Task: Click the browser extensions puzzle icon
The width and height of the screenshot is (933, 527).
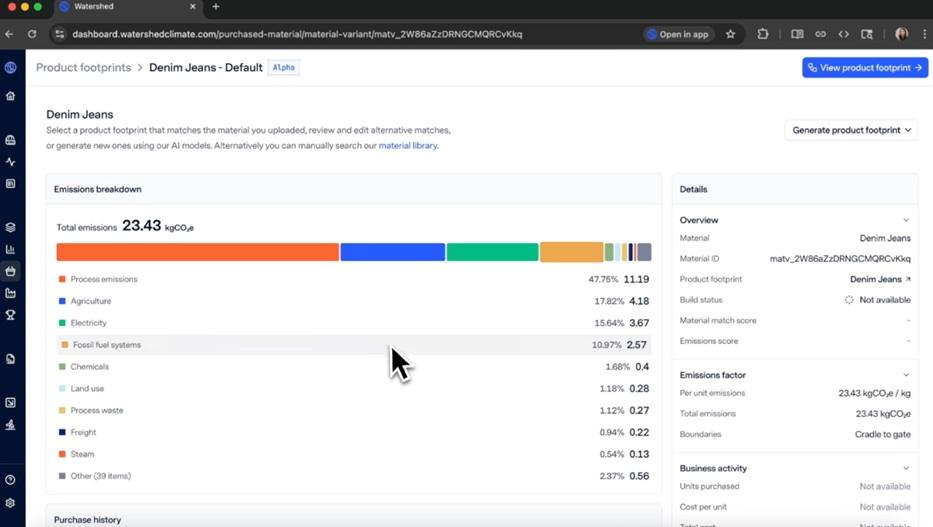Action: click(763, 34)
